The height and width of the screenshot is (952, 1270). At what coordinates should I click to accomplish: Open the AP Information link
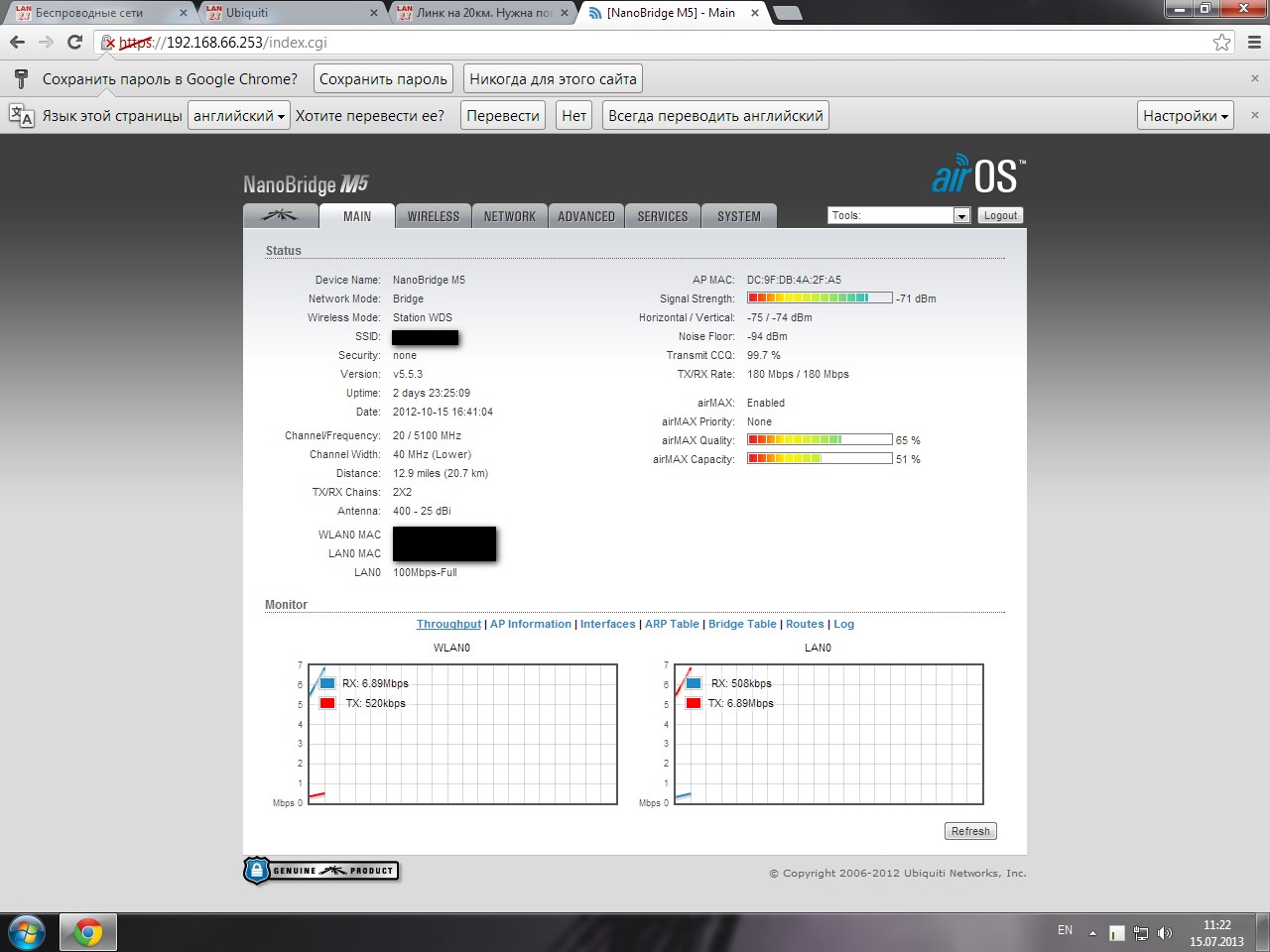[x=531, y=624]
